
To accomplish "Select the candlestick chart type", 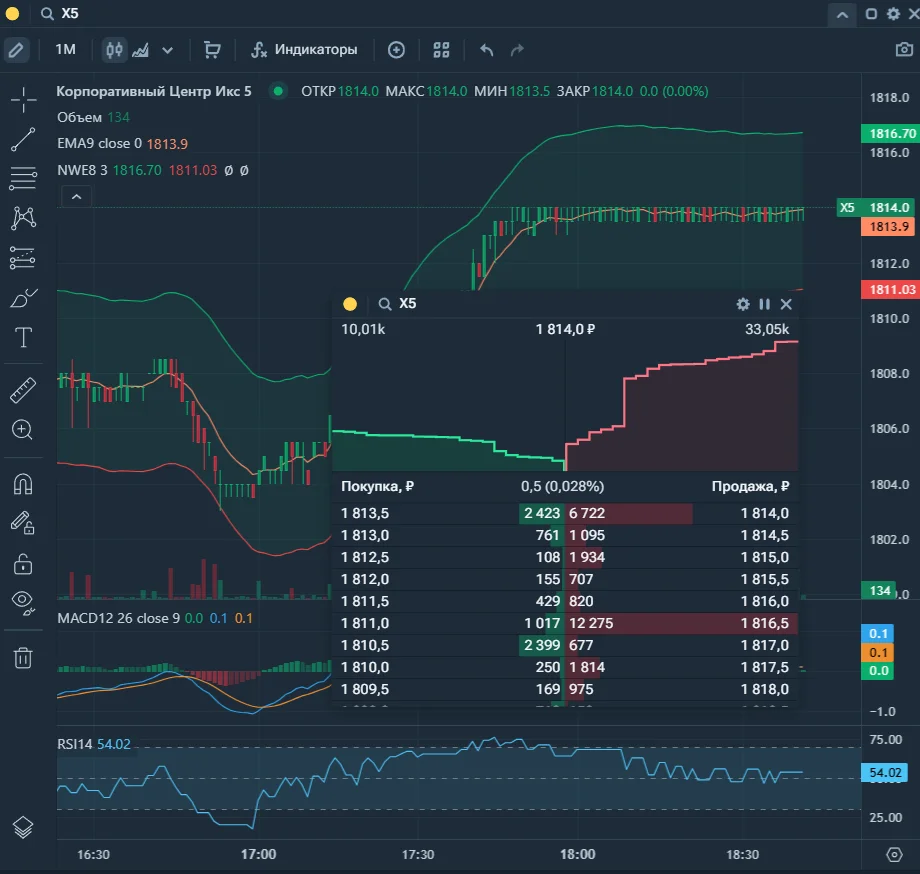I will pos(114,50).
